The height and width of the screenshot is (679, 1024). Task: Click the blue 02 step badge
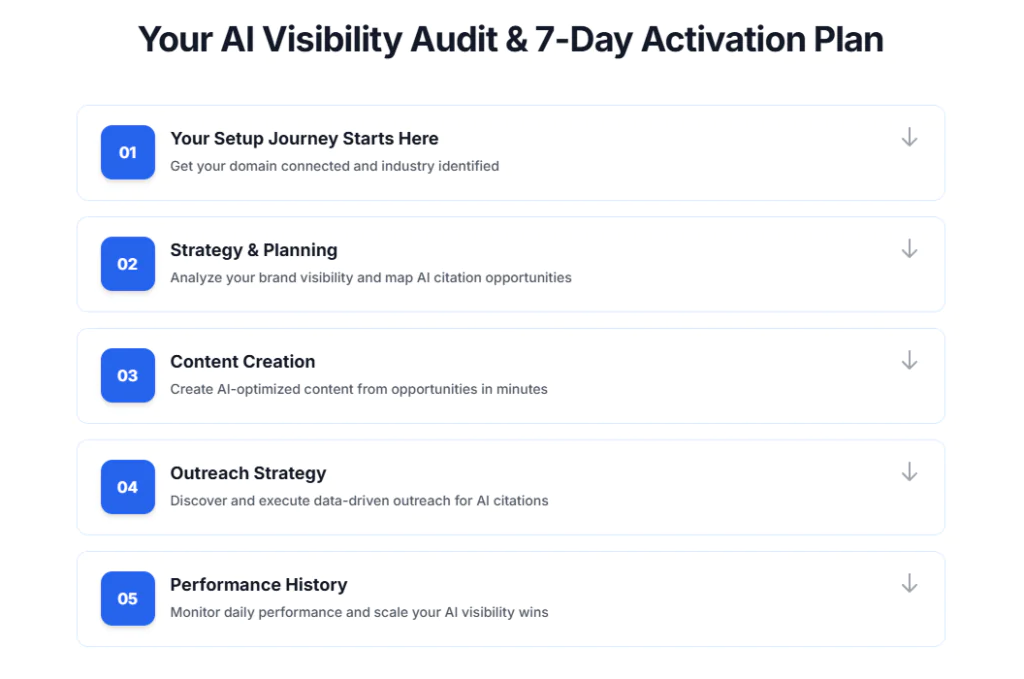[x=128, y=264]
